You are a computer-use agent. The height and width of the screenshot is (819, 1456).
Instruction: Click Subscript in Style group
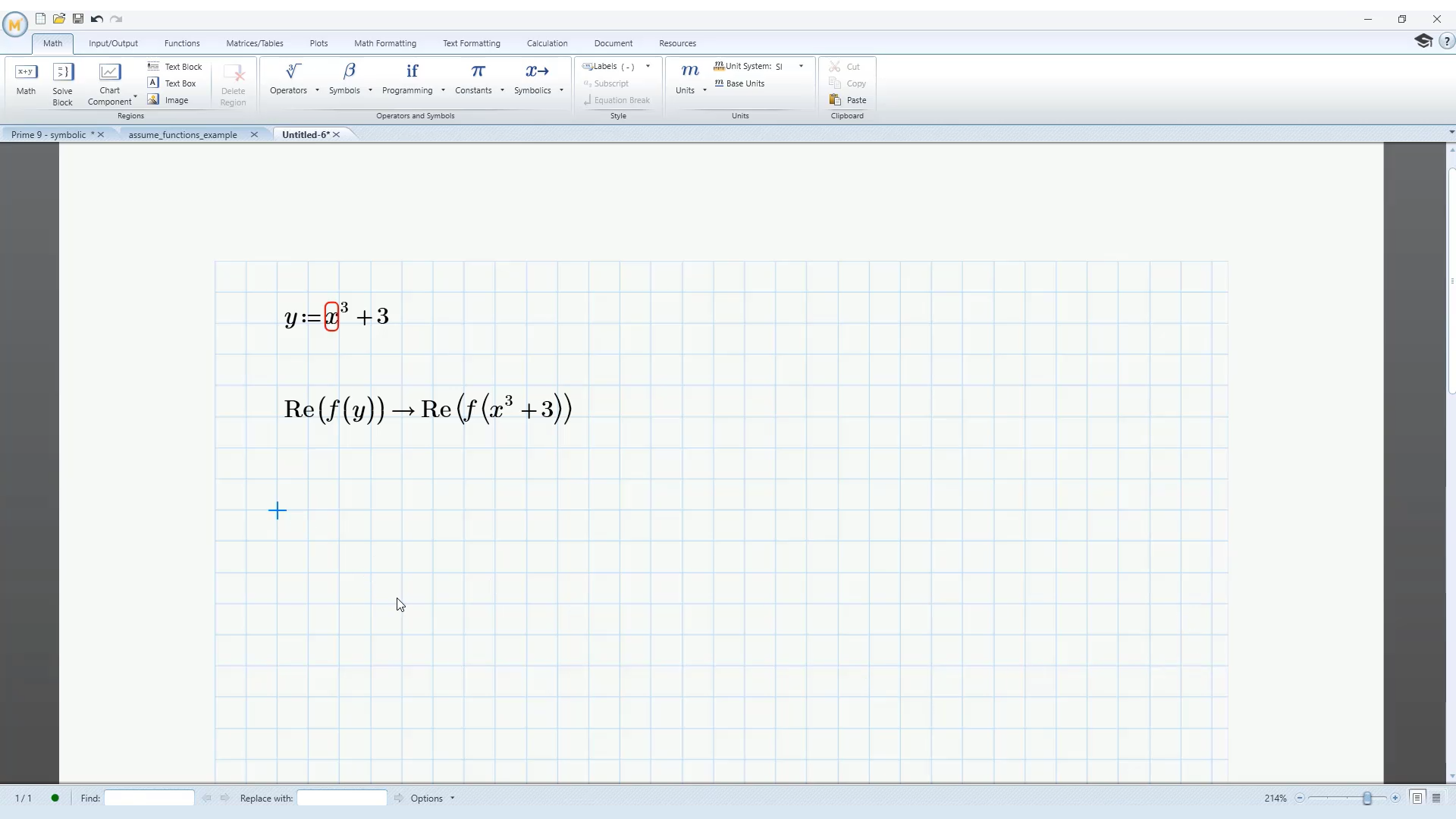(x=606, y=83)
